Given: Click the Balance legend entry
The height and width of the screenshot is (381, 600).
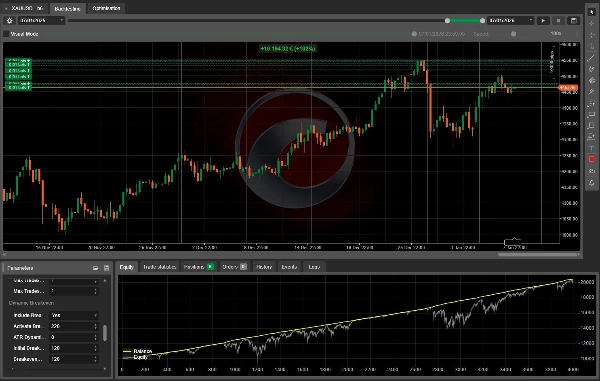Looking at the screenshot, I should (137, 351).
